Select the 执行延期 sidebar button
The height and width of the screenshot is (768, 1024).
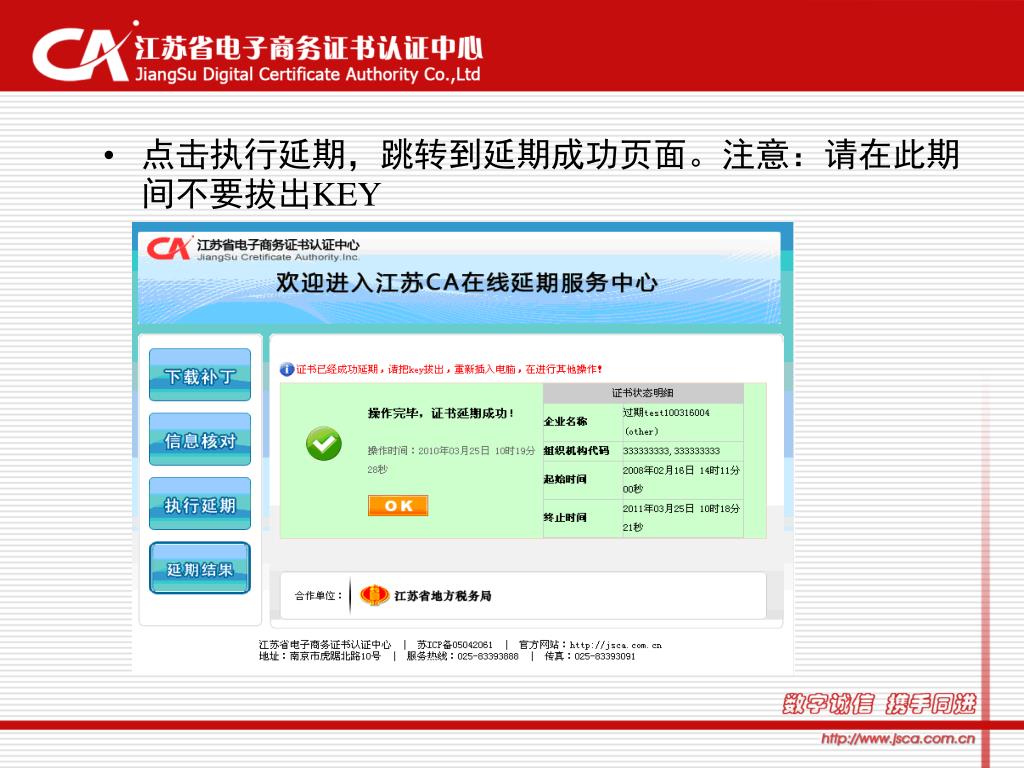200,504
